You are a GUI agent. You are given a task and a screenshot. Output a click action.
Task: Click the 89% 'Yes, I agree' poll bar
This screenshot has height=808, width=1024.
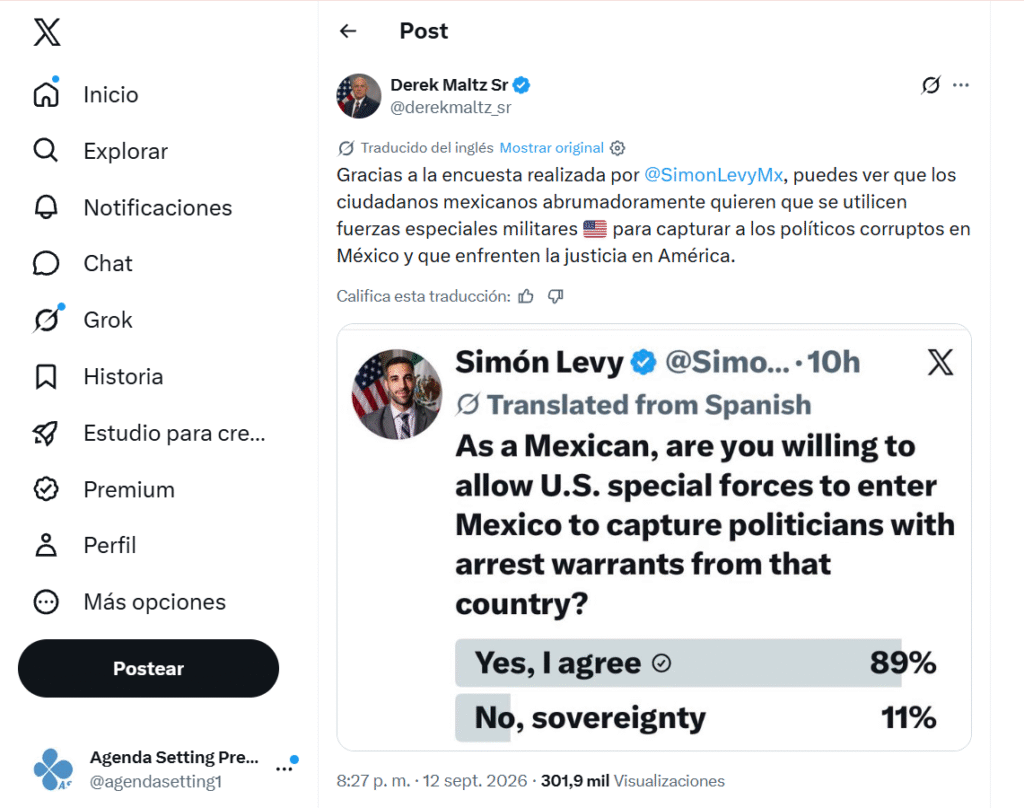click(696, 663)
